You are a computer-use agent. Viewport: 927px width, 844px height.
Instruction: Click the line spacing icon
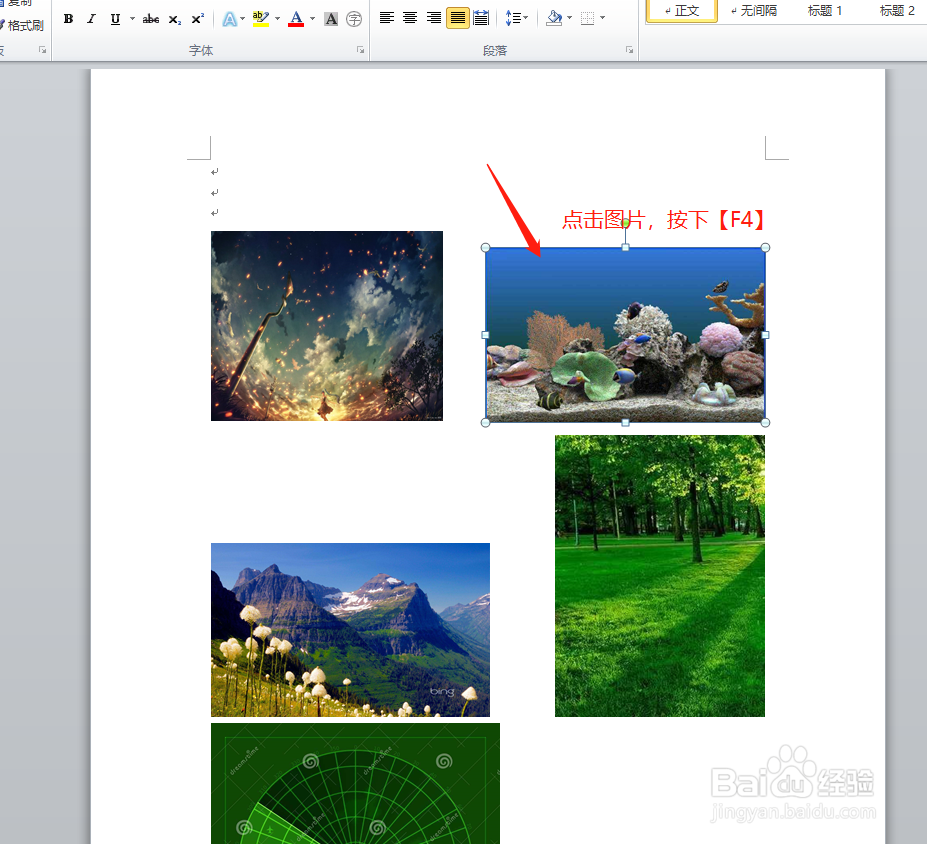click(513, 18)
